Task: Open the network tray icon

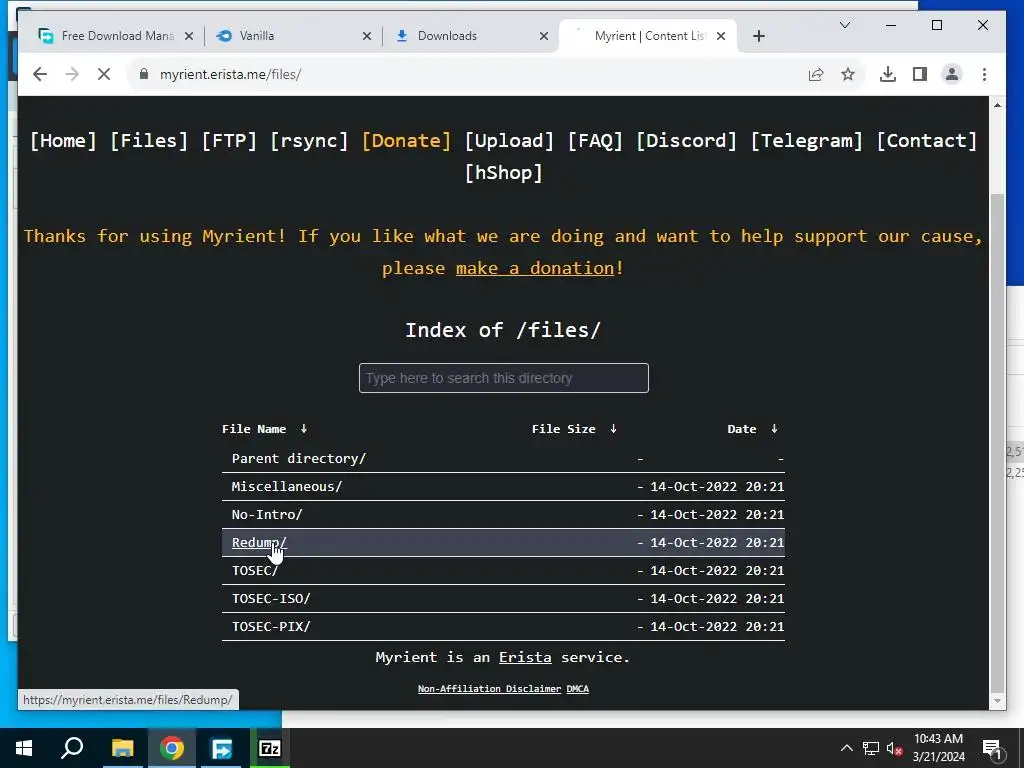Action: pos(871,748)
